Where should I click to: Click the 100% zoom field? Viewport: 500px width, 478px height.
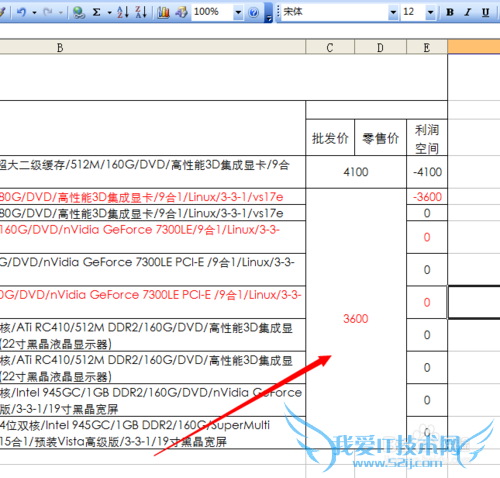pyautogui.click(x=212, y=12)
